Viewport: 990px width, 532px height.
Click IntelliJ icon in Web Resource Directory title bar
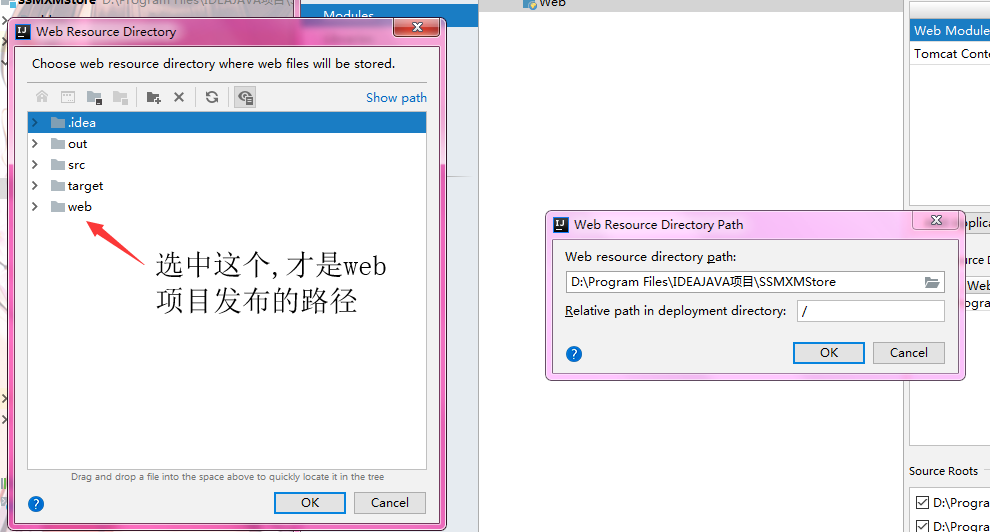[23, 32]
